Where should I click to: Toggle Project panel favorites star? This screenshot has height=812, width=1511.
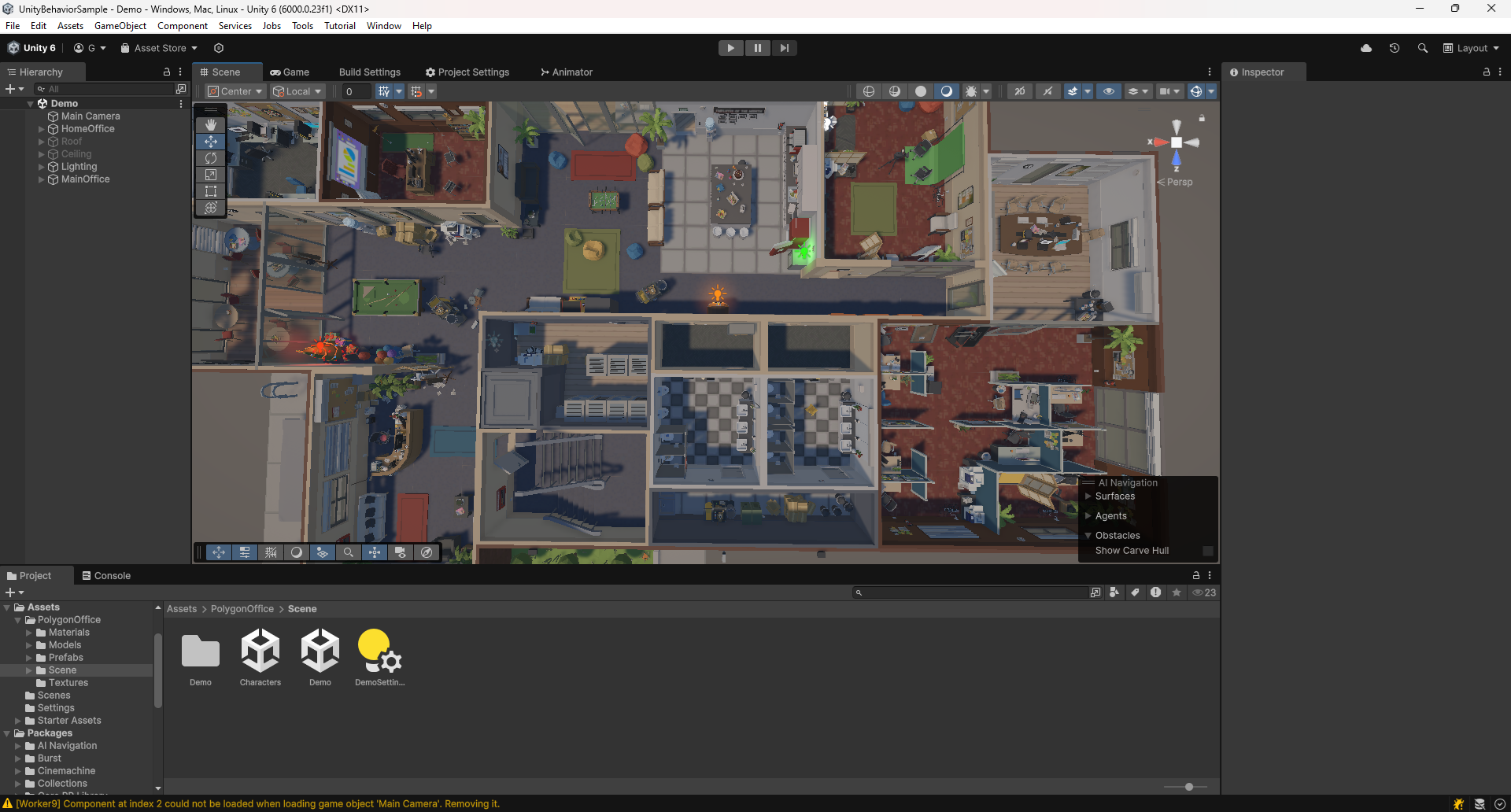tap(1177, 592)
